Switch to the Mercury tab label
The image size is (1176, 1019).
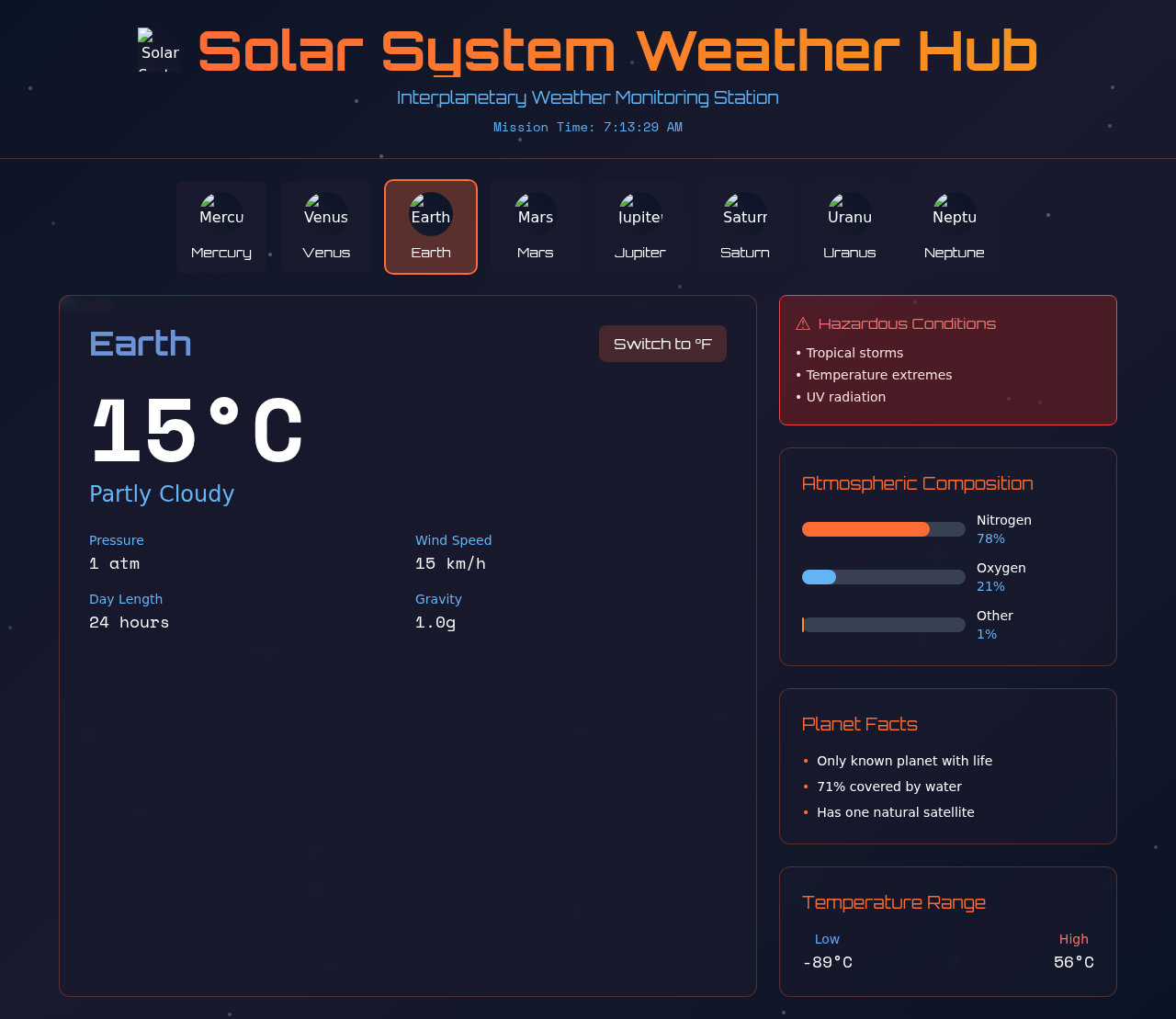click(x=220, y=252)
